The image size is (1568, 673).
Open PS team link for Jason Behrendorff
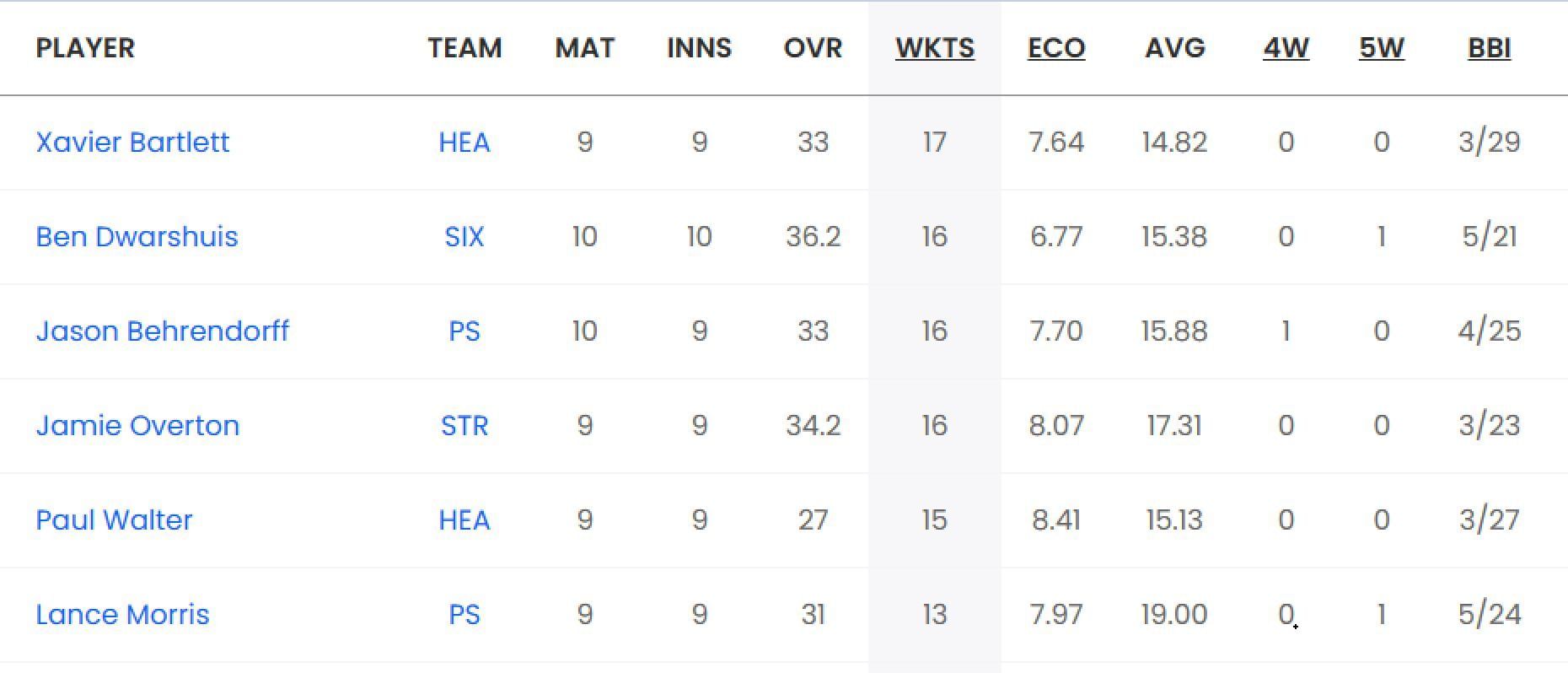pos(464,331)
